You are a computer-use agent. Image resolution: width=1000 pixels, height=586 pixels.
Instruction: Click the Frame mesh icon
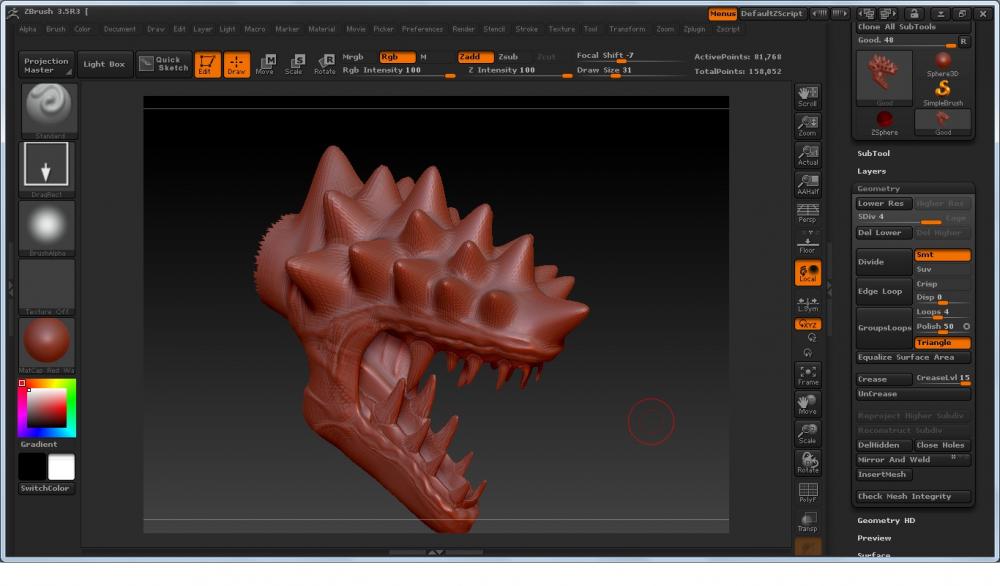pos(807,375)
